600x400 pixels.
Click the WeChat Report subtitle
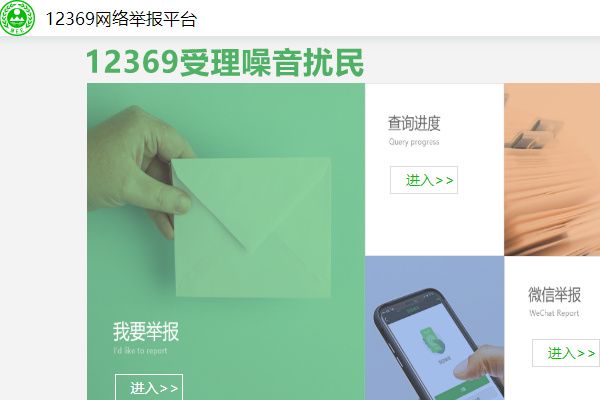click(x=554, y=313)
